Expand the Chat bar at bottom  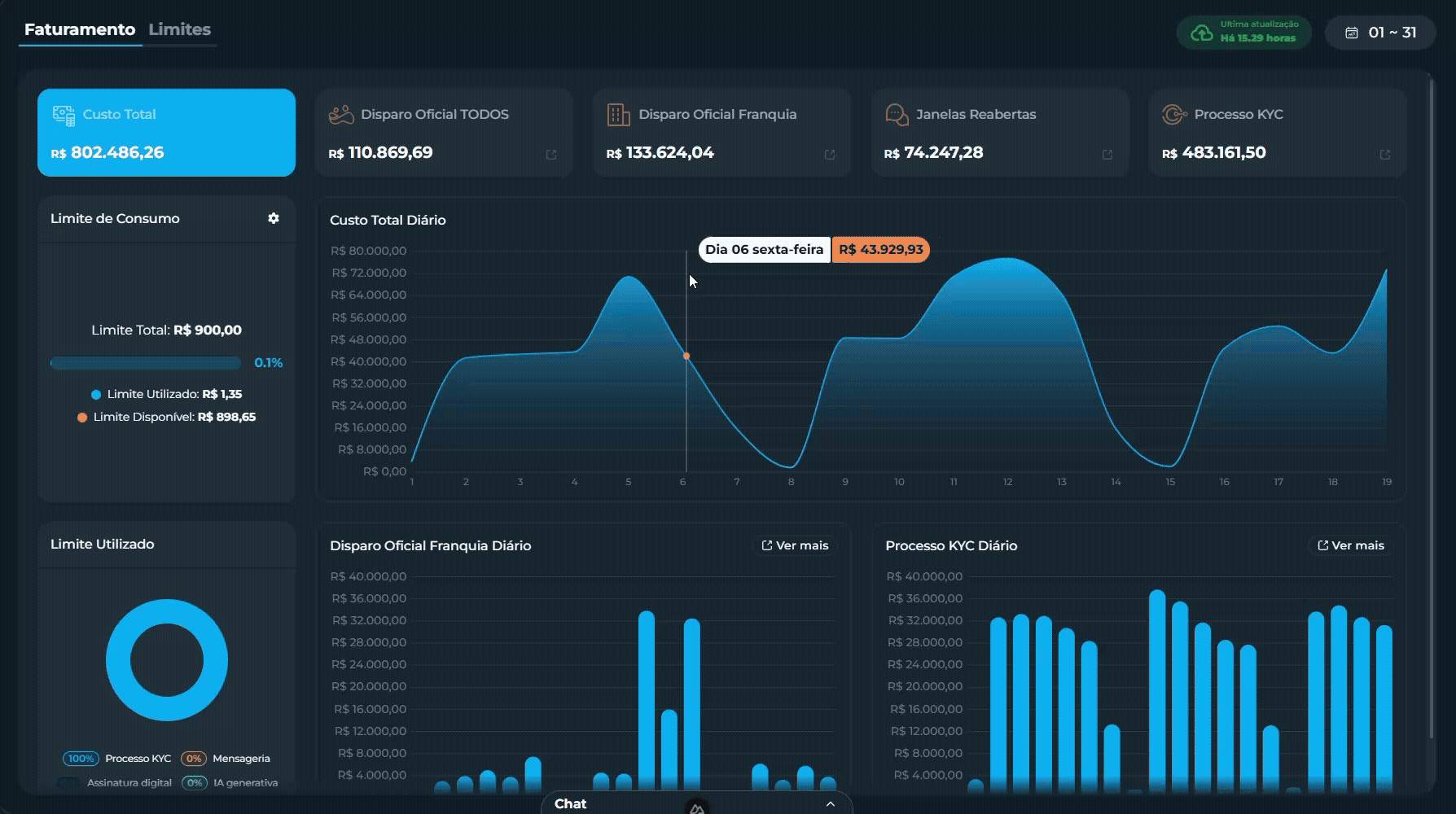pos(696,803)
